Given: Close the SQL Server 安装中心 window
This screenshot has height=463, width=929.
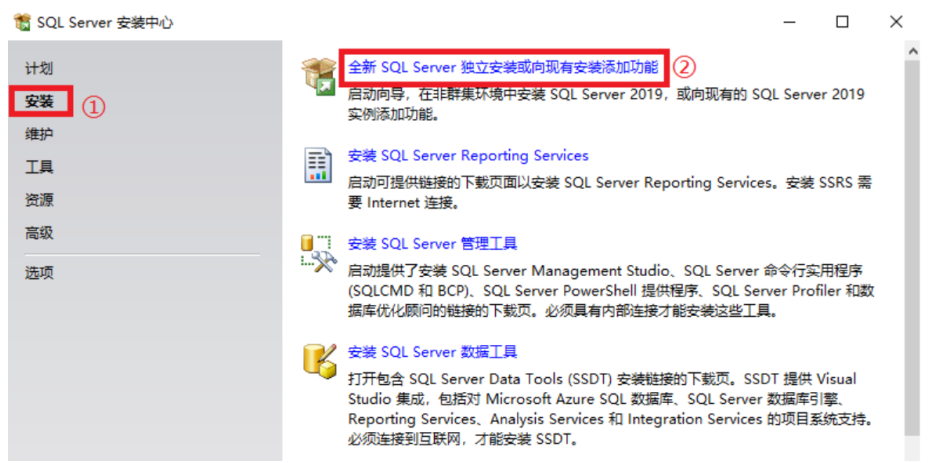Looking at the screenshot, I should (896, 22).
